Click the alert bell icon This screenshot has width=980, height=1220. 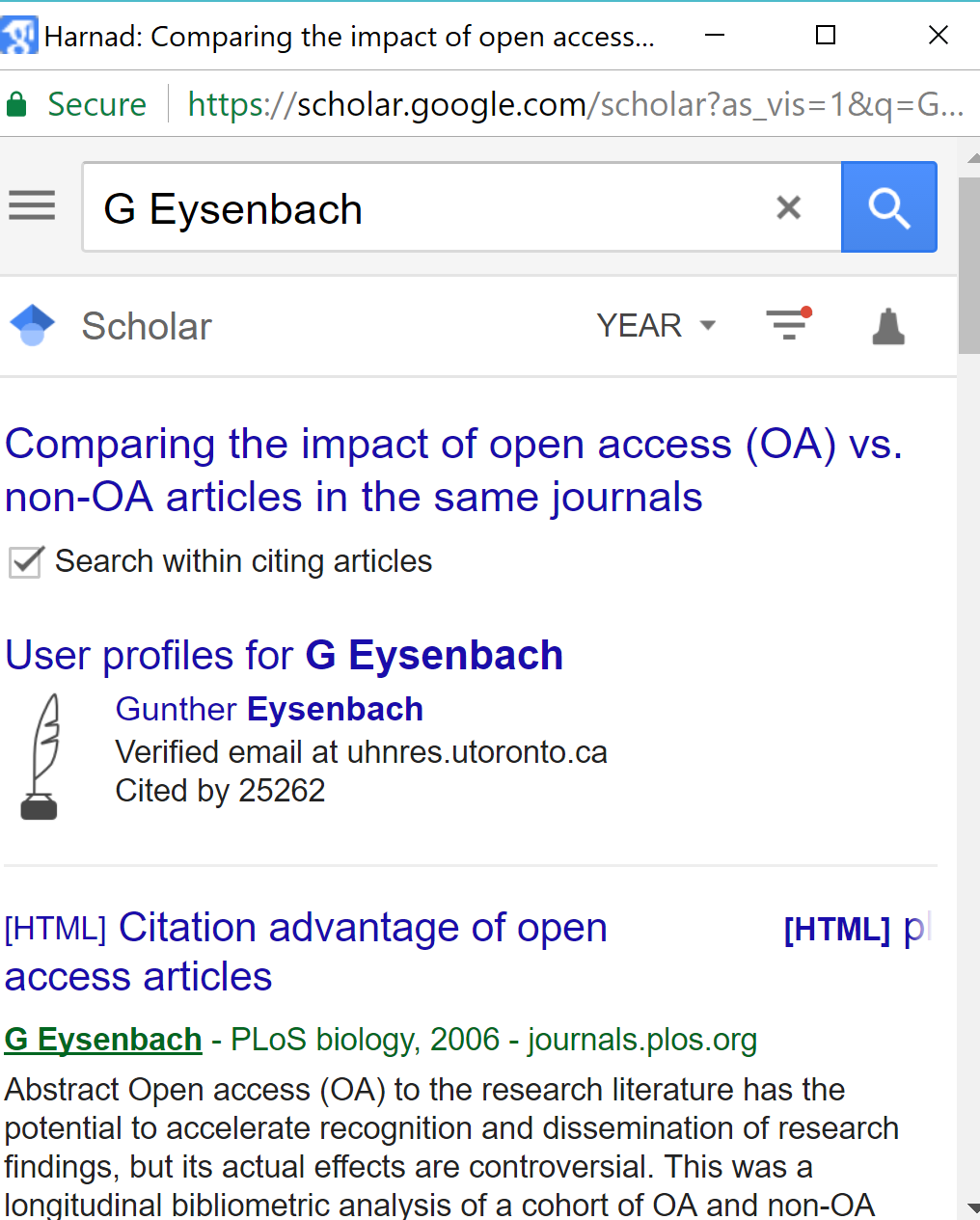(888, 326)
